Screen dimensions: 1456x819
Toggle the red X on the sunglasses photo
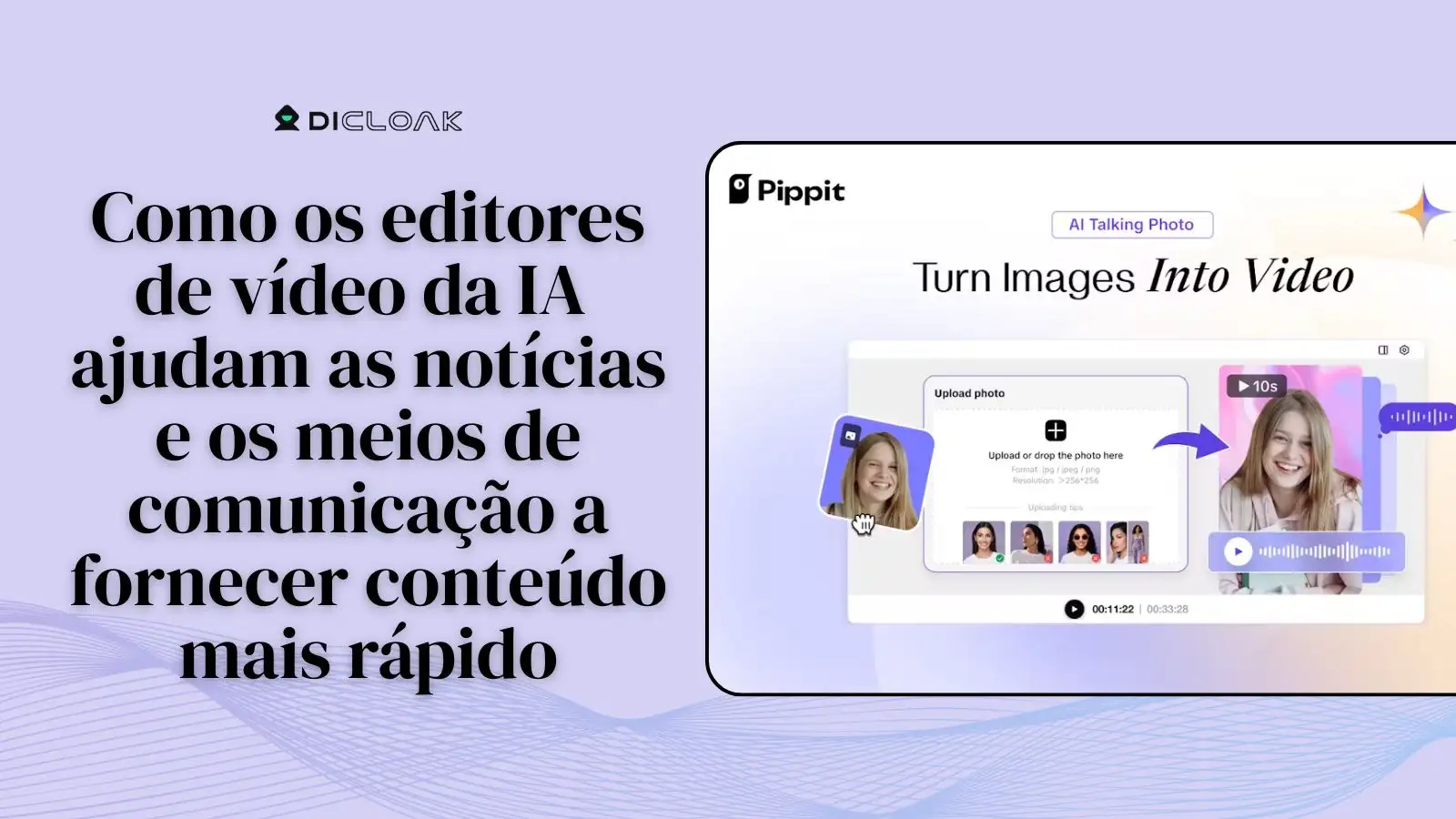[x=1096, y=559]
